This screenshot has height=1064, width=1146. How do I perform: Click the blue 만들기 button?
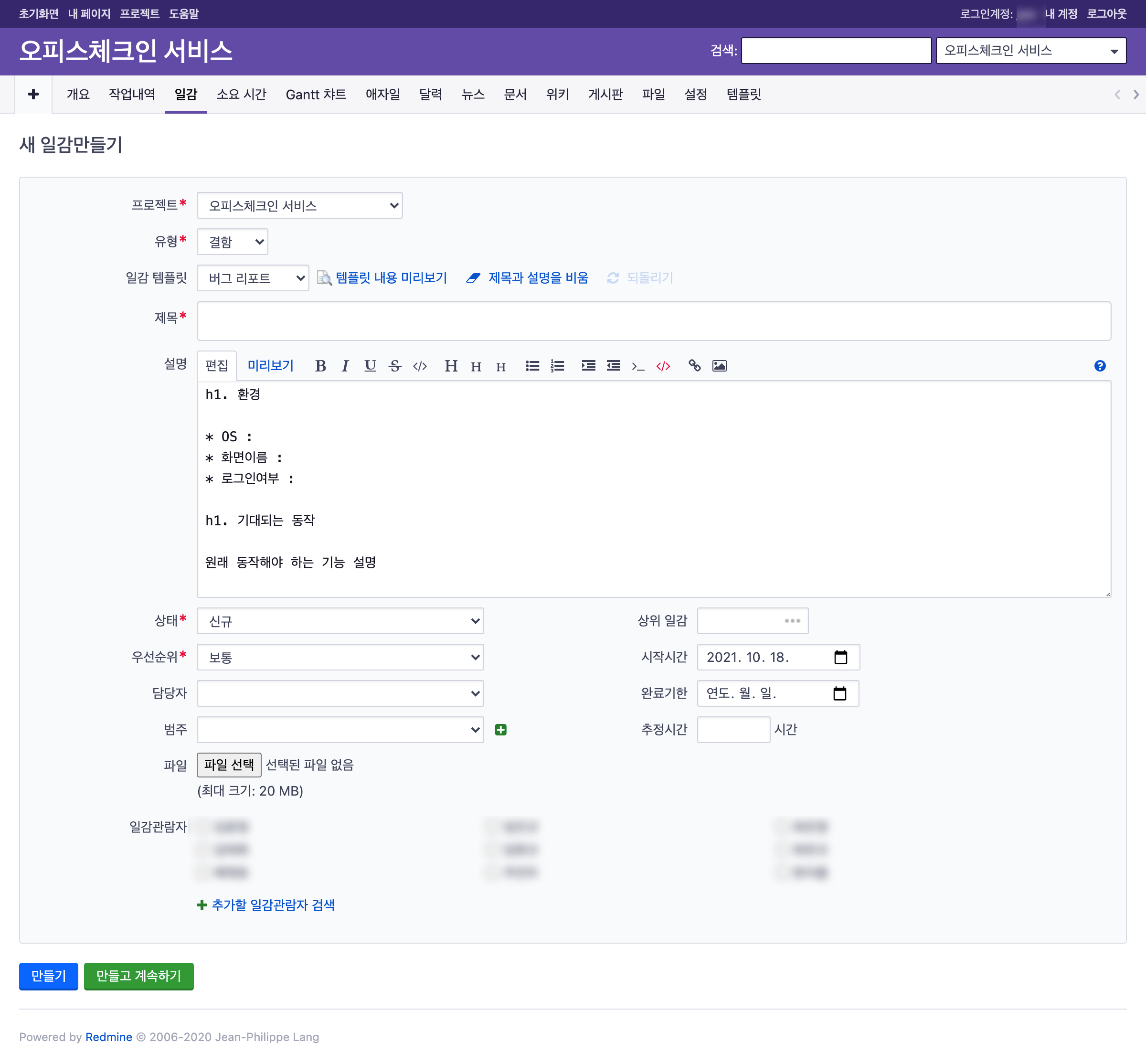(x=48, y=976)
